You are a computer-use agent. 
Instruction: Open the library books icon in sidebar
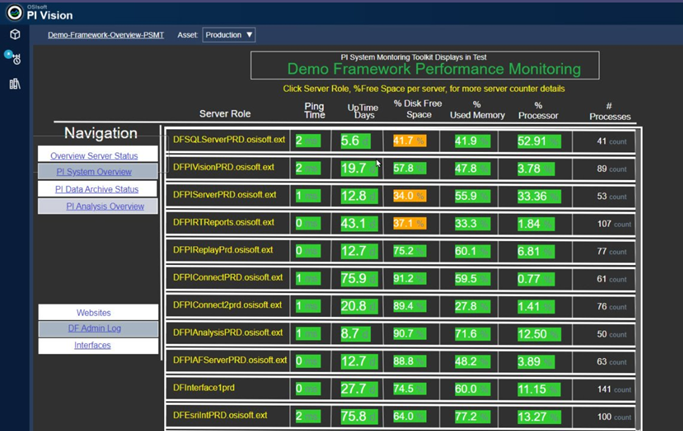[15, 84]
